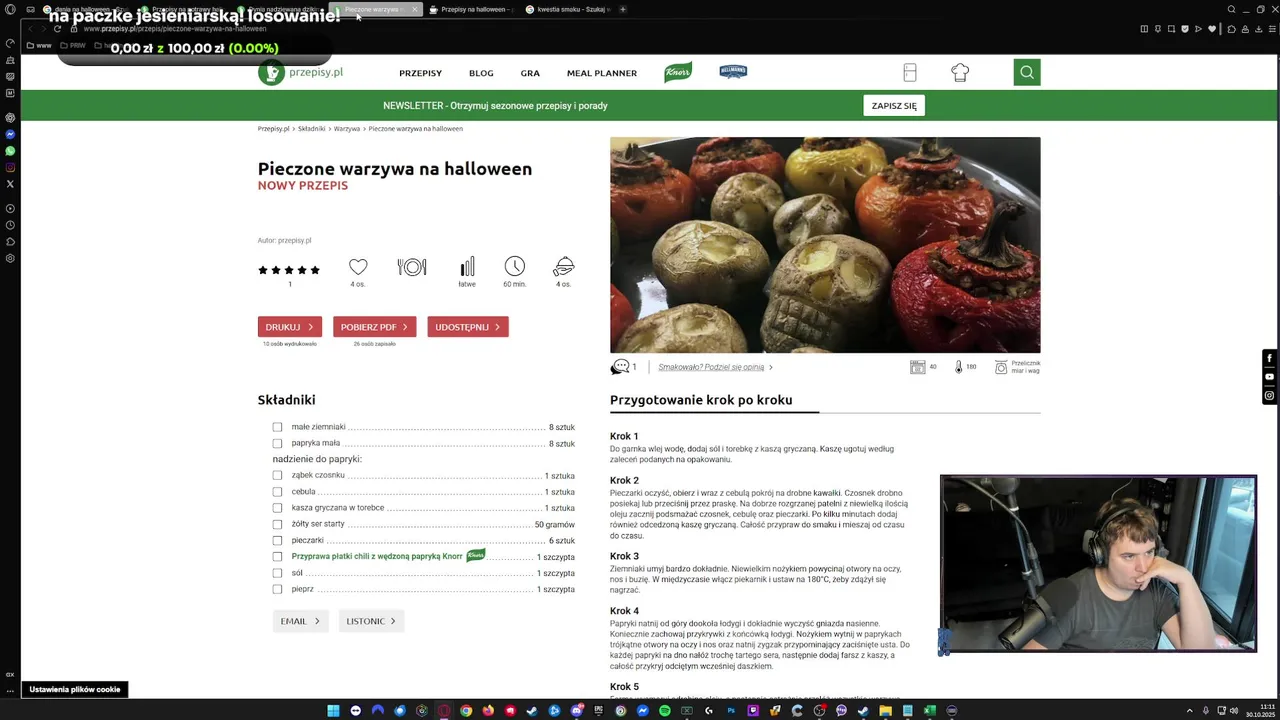Click the POBIERZ PDF button

coord(374,327)
